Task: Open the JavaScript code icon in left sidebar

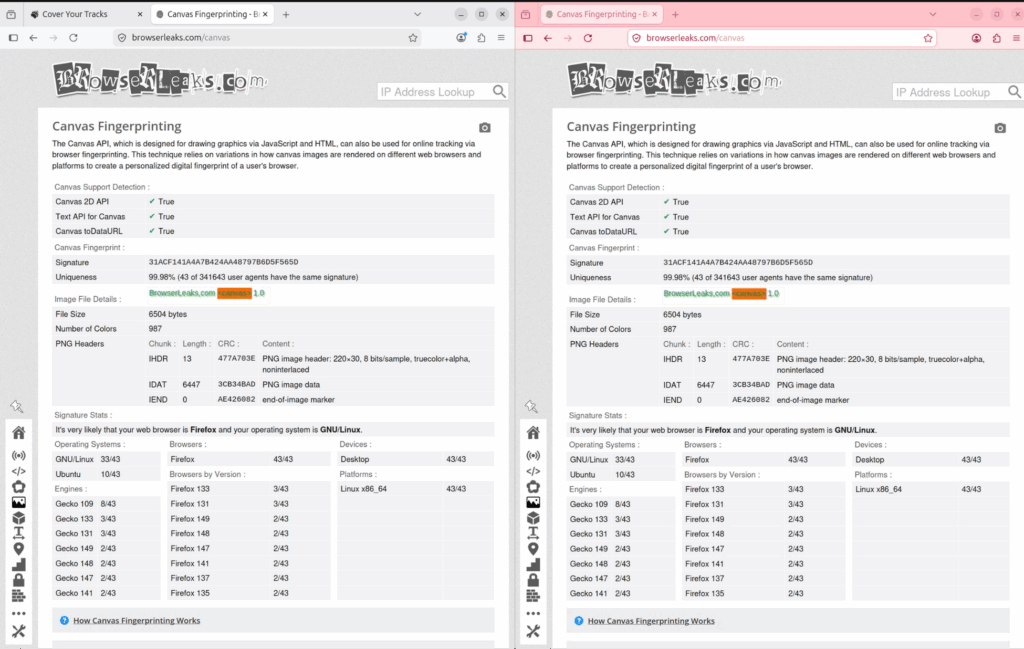Action: point(18,471)
